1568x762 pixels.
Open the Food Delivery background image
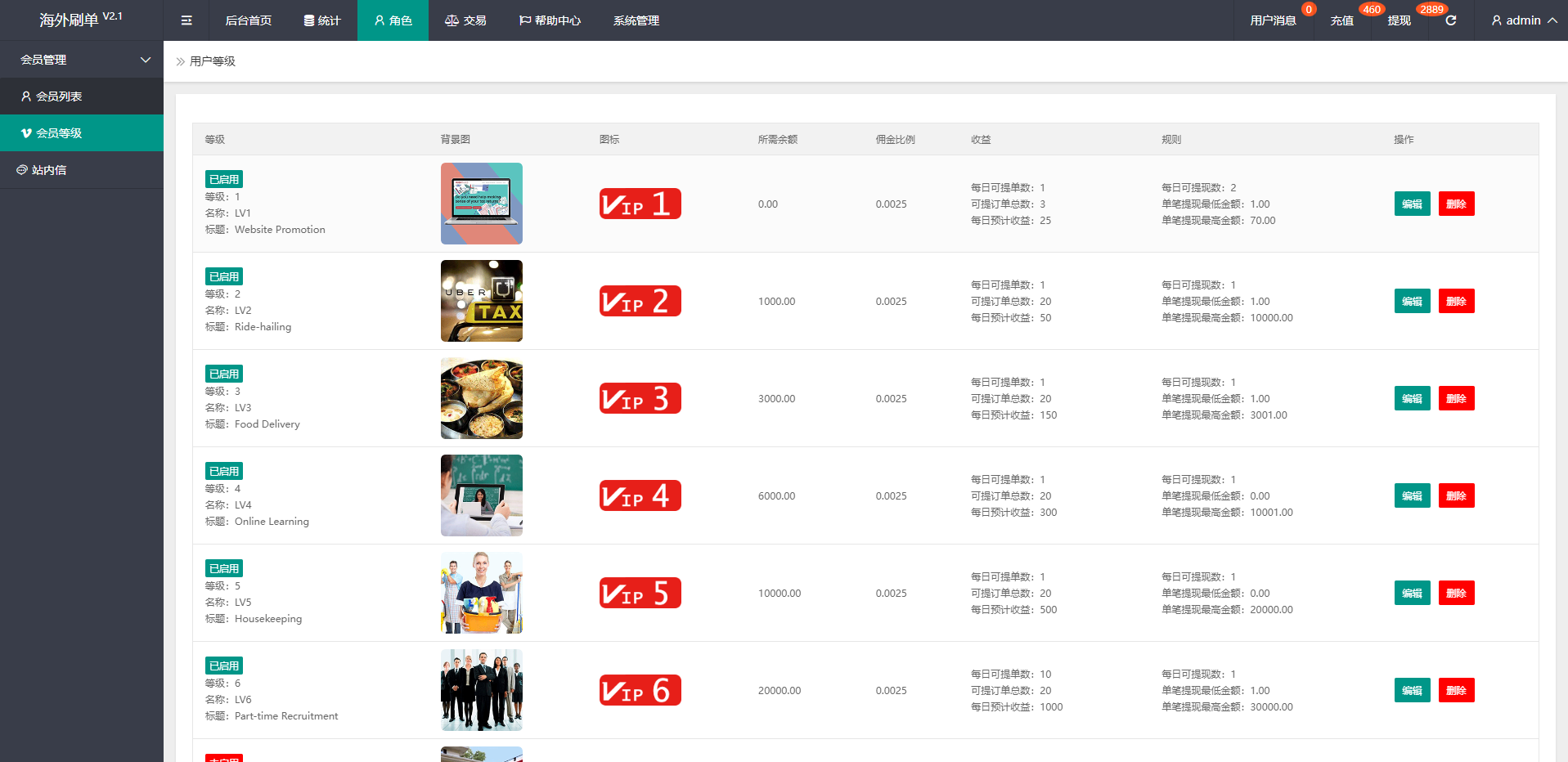coord(481,398)
